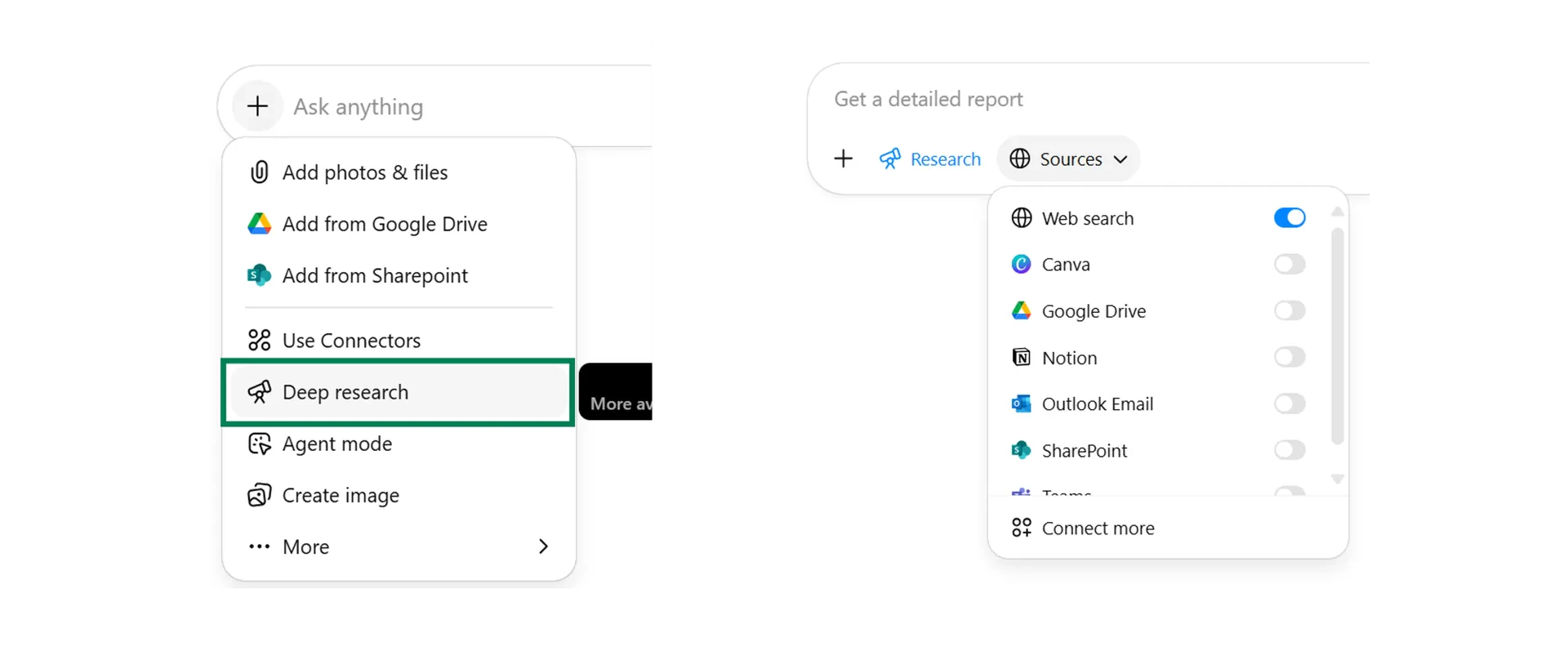Viewport: 1568px width, 656px height.
Task: Open the Sources dropdown
Action: pyautogui.click(x=1068, y=158)
